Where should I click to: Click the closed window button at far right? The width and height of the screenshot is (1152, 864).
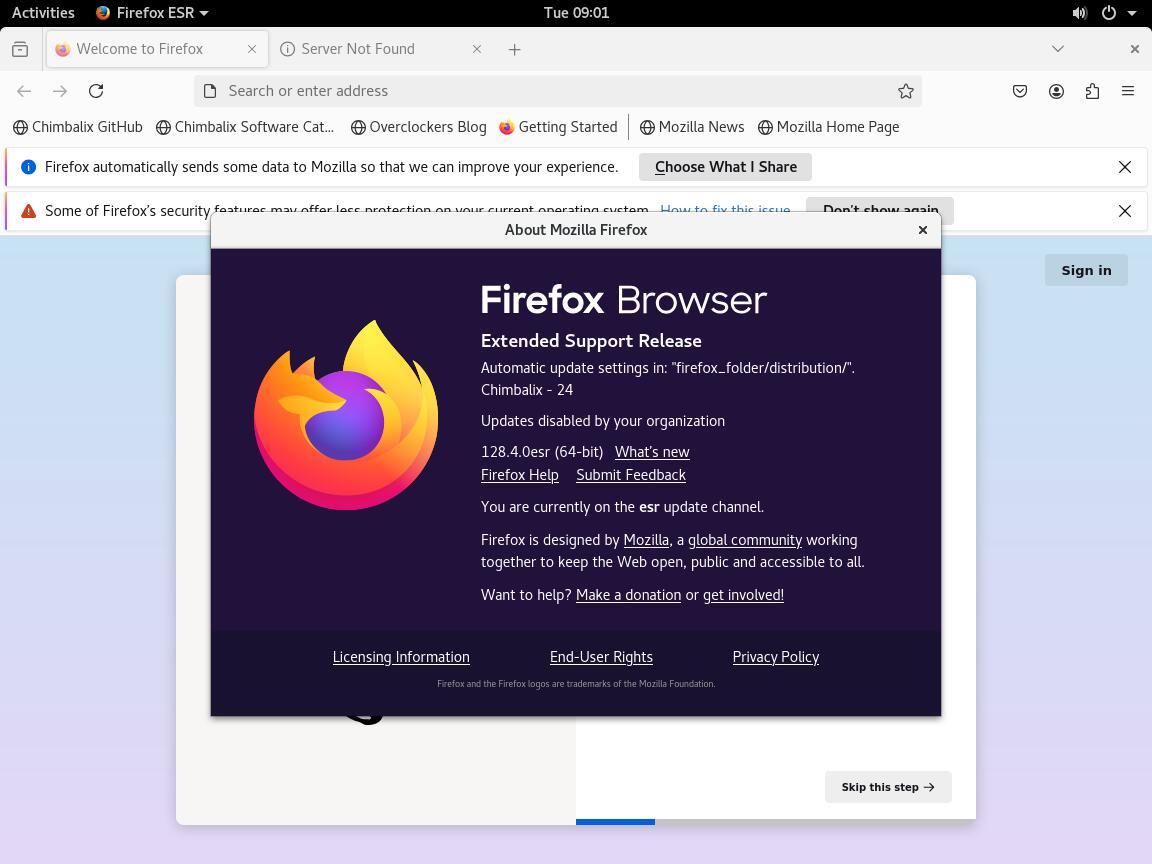(x=1134, y=49)
